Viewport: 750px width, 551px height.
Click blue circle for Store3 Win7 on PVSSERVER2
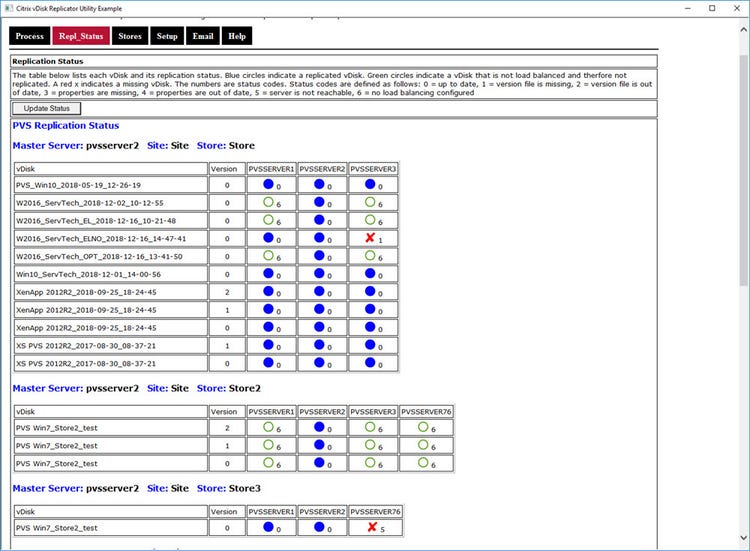point(319,527)
